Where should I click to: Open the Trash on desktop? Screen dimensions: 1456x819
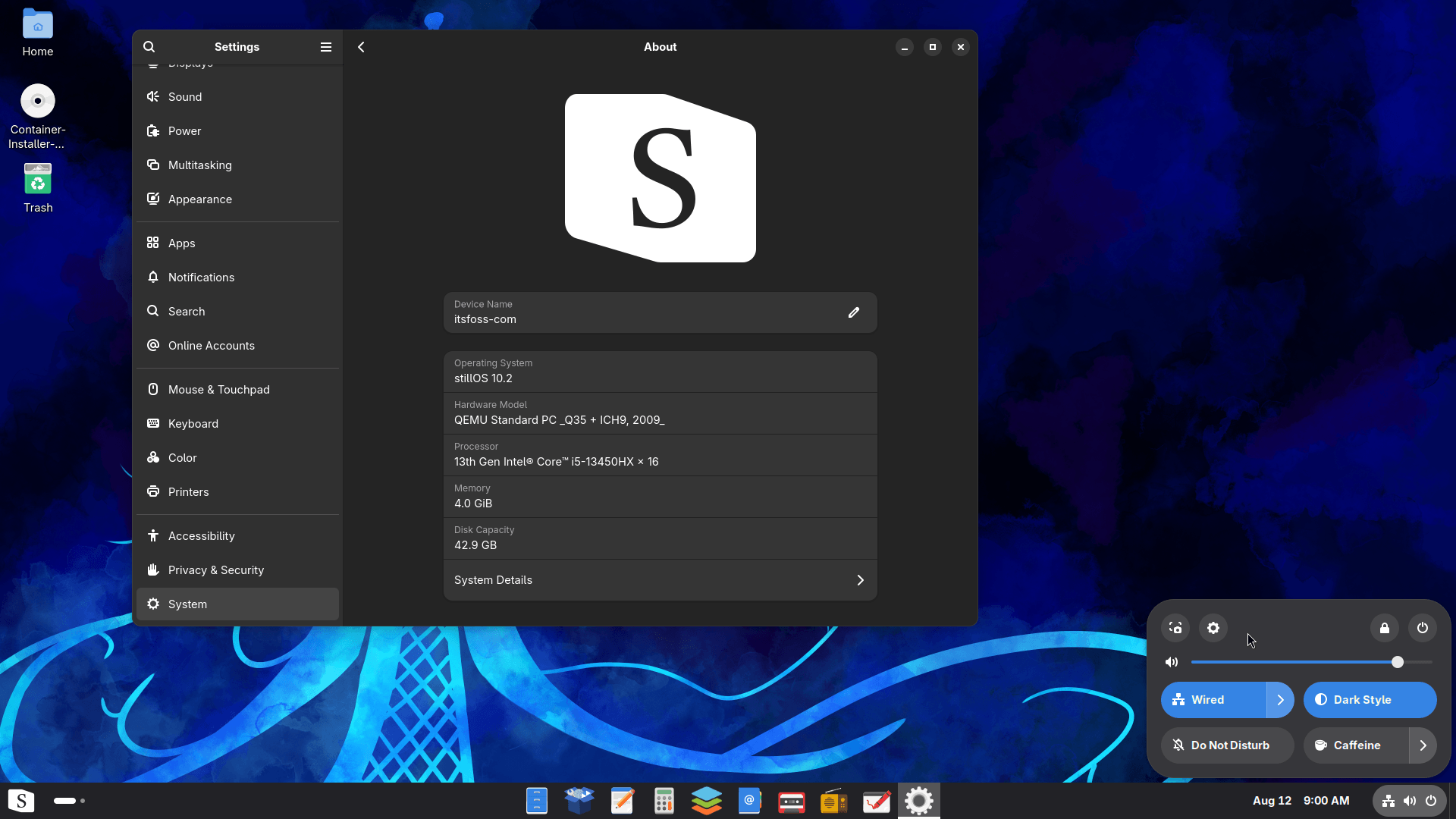coord(38,188)
